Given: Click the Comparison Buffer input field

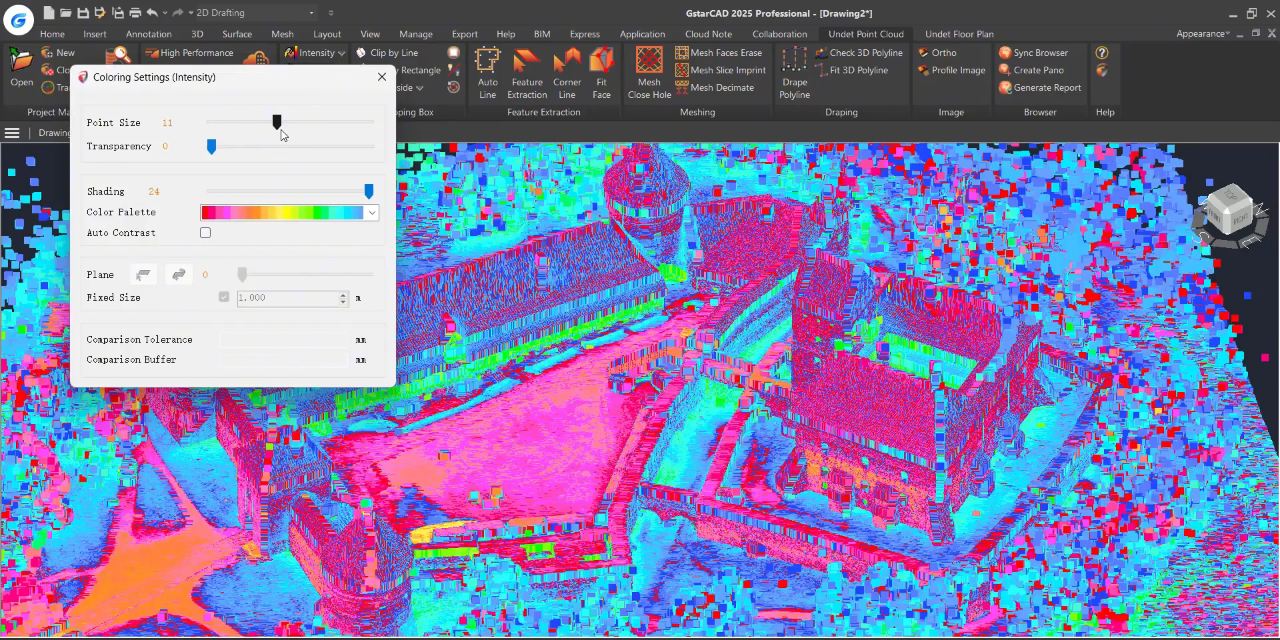Looking at the screenshot, I should pos(286,360).
